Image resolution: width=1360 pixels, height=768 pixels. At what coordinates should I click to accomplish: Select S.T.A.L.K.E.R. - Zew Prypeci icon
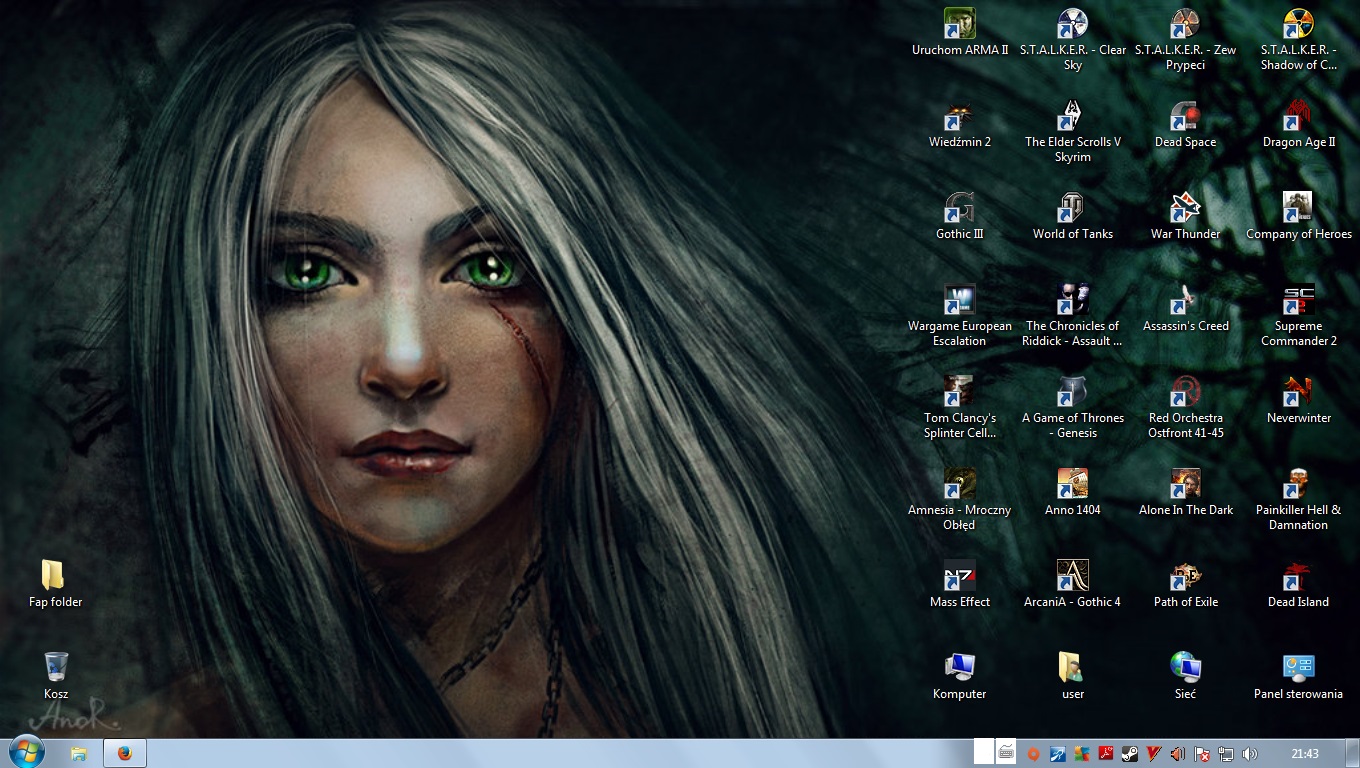[1185, 40]
